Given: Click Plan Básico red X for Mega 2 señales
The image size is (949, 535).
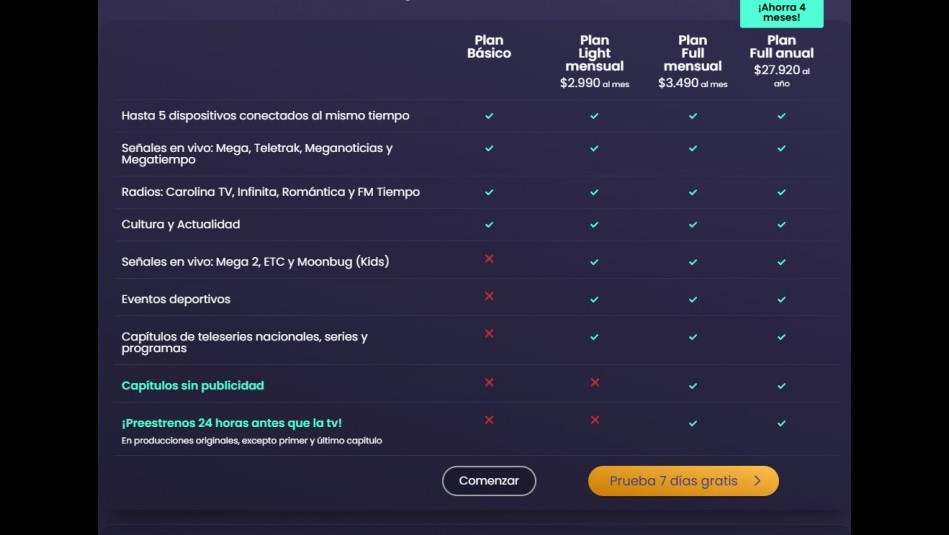Looking at the screenshot, I should 489,259.
